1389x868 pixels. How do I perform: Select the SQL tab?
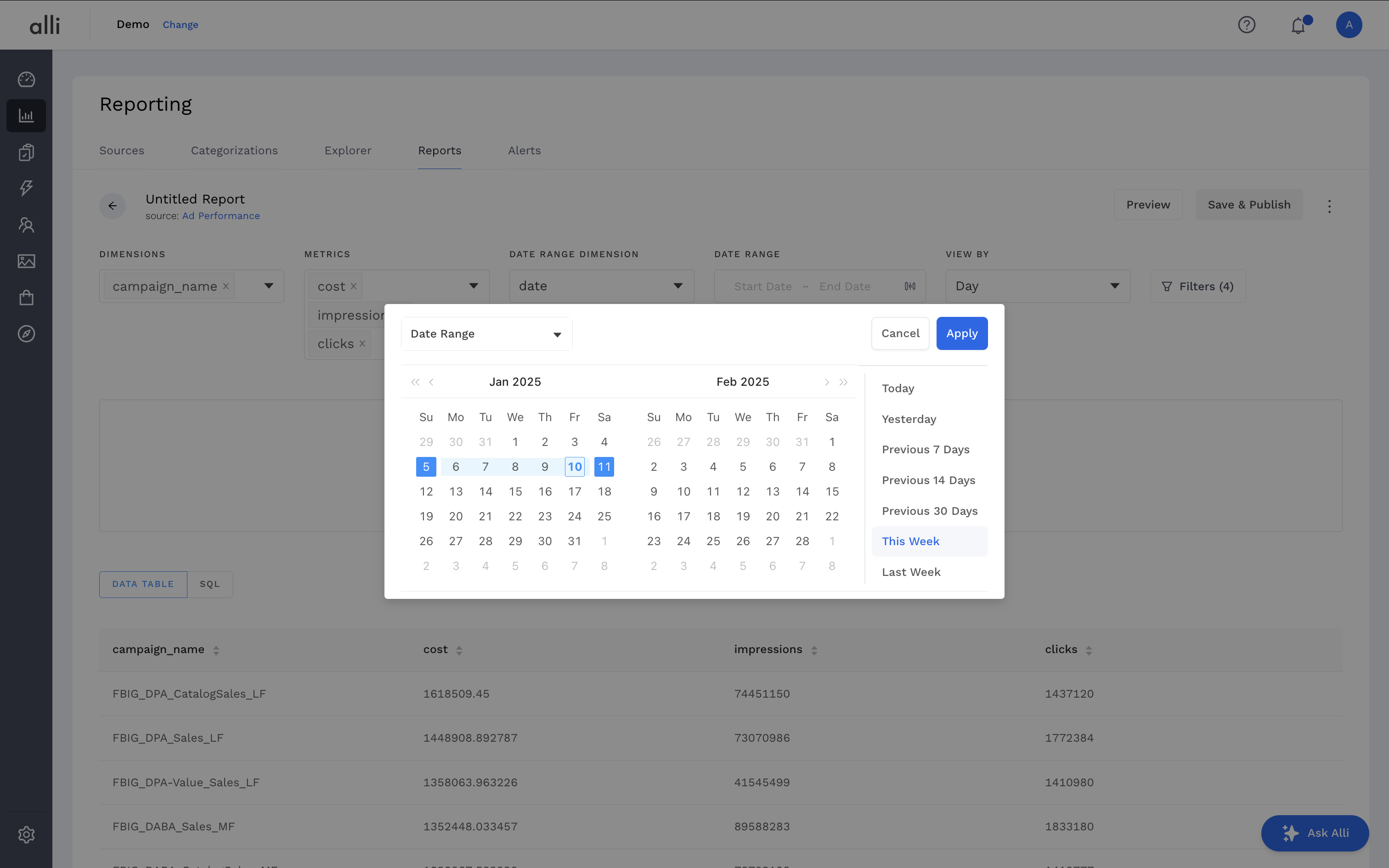210,584
